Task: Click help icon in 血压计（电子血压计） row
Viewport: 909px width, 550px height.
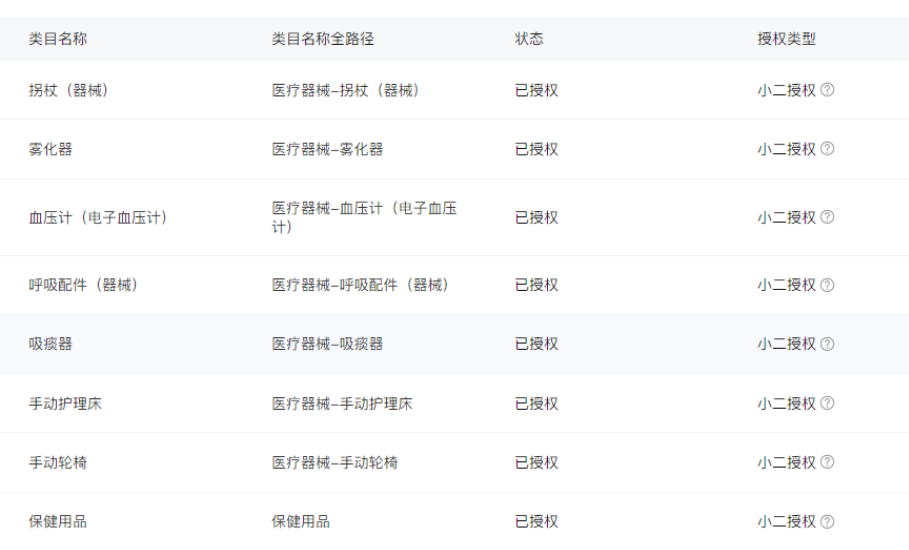Action: (x=827, y=217)
